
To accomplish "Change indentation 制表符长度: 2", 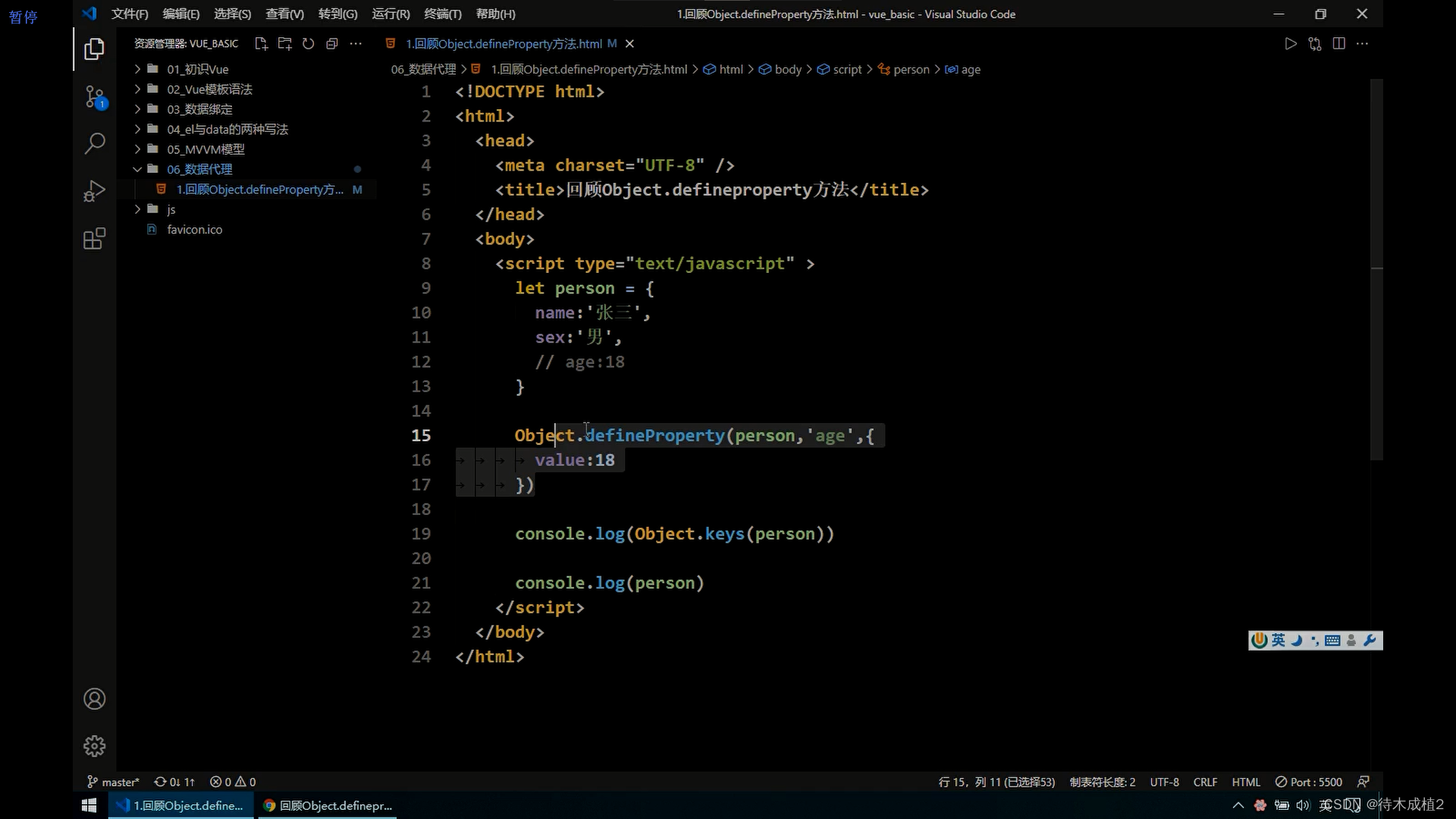I will tap(1103, 782).
